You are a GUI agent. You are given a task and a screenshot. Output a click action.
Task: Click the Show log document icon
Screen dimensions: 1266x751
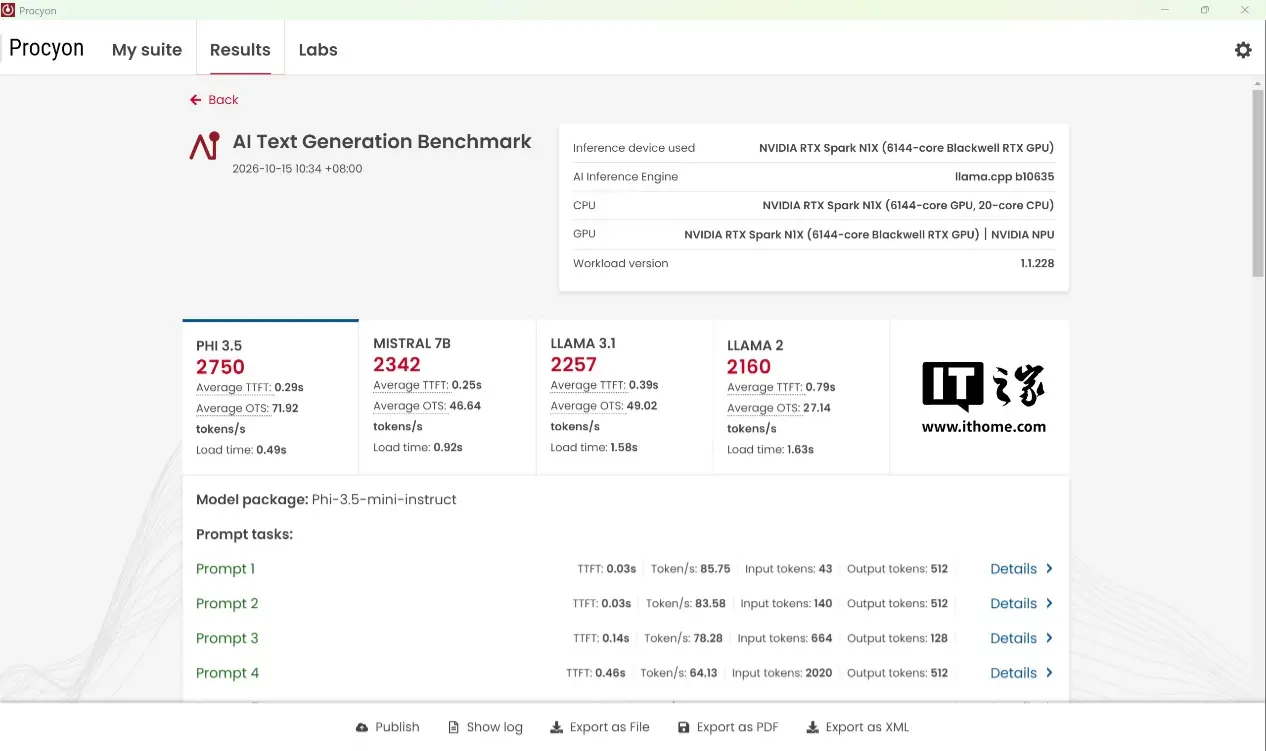[454, 728]
